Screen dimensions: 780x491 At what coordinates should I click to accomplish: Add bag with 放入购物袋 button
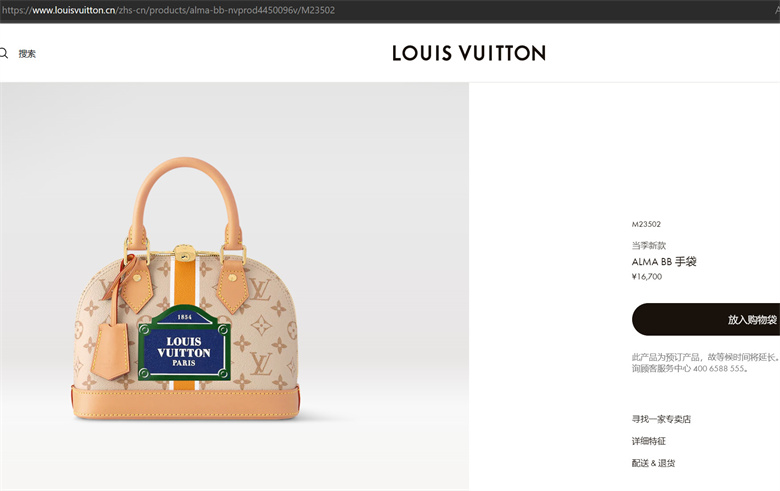click(706, 319)
